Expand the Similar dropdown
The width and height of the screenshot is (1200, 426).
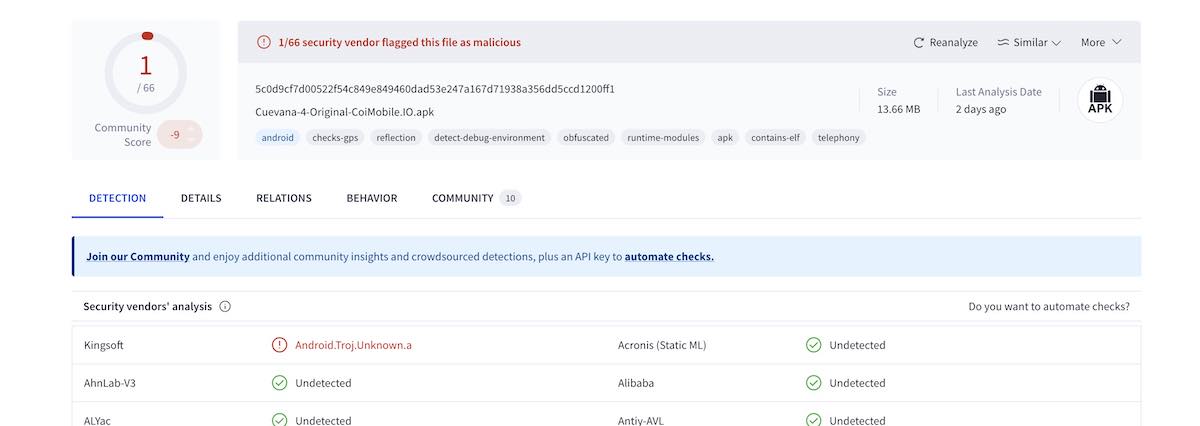pyautogui.click(x=1029, y=43)
